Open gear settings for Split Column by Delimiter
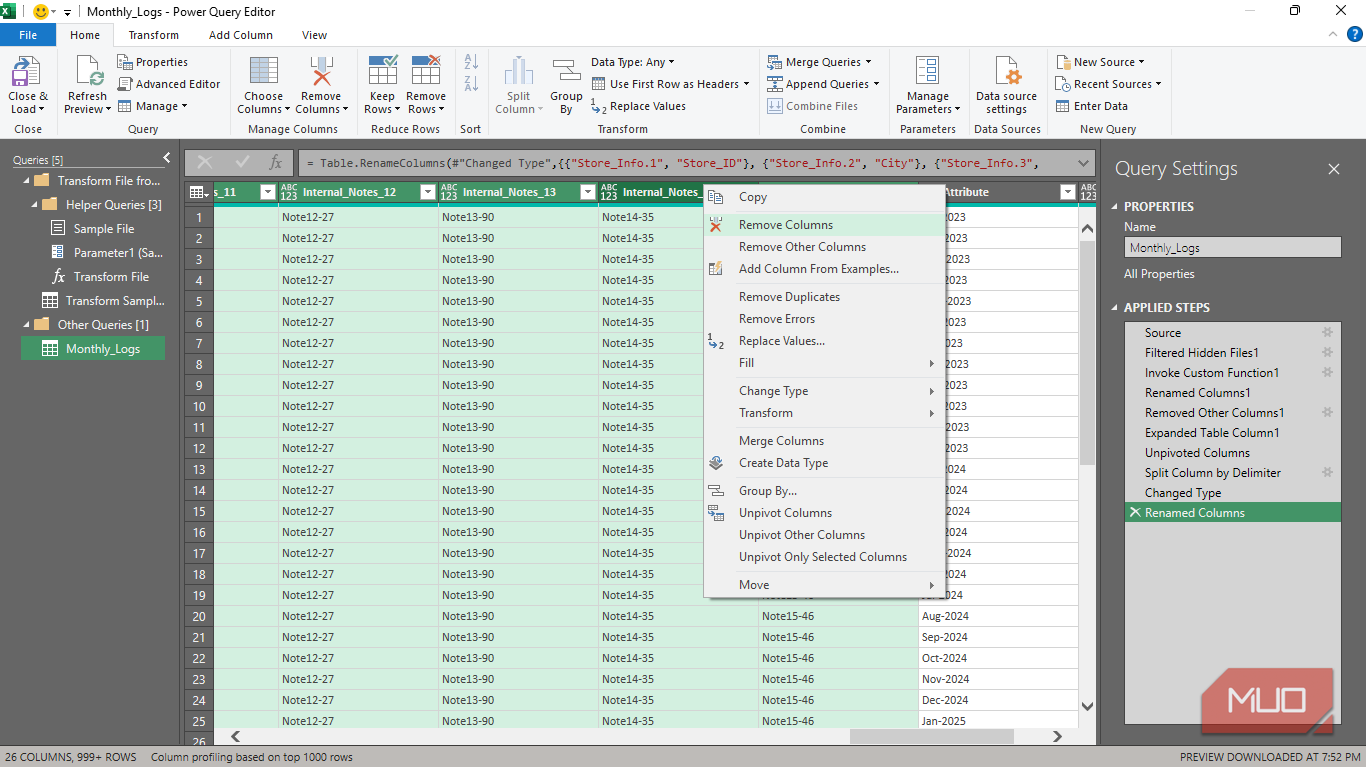Screen dimensions: 1366x768 tap(1328, 472)
